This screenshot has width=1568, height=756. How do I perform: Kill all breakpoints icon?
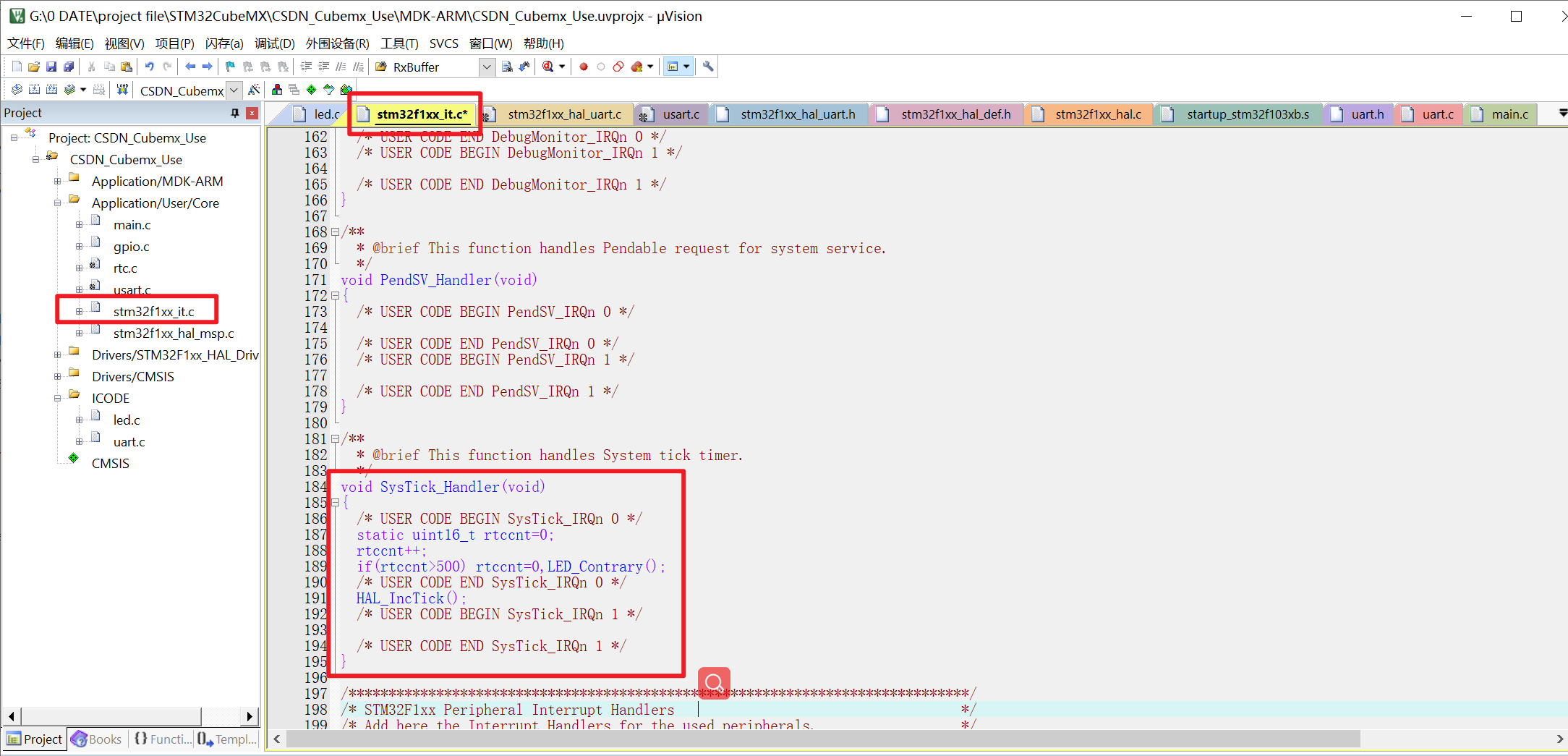click(636, 67)
